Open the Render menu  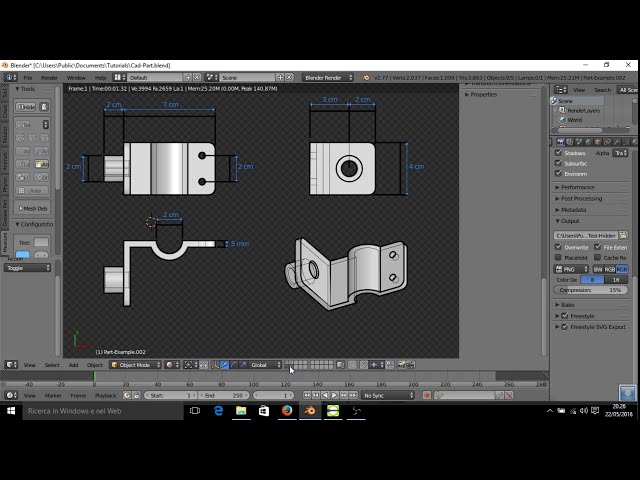coord(49,78)
